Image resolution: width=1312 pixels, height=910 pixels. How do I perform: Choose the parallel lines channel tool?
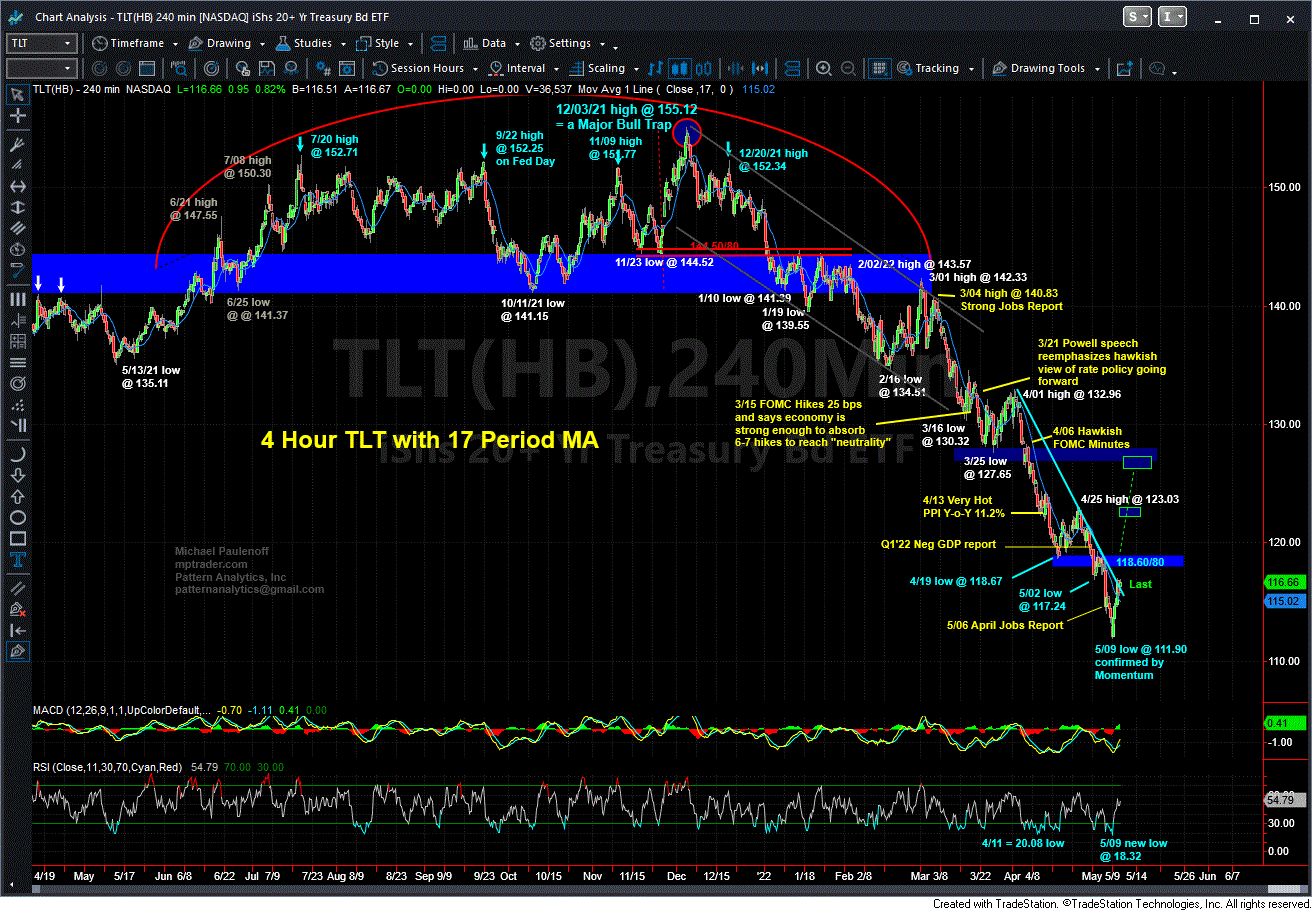click(17, 228)
